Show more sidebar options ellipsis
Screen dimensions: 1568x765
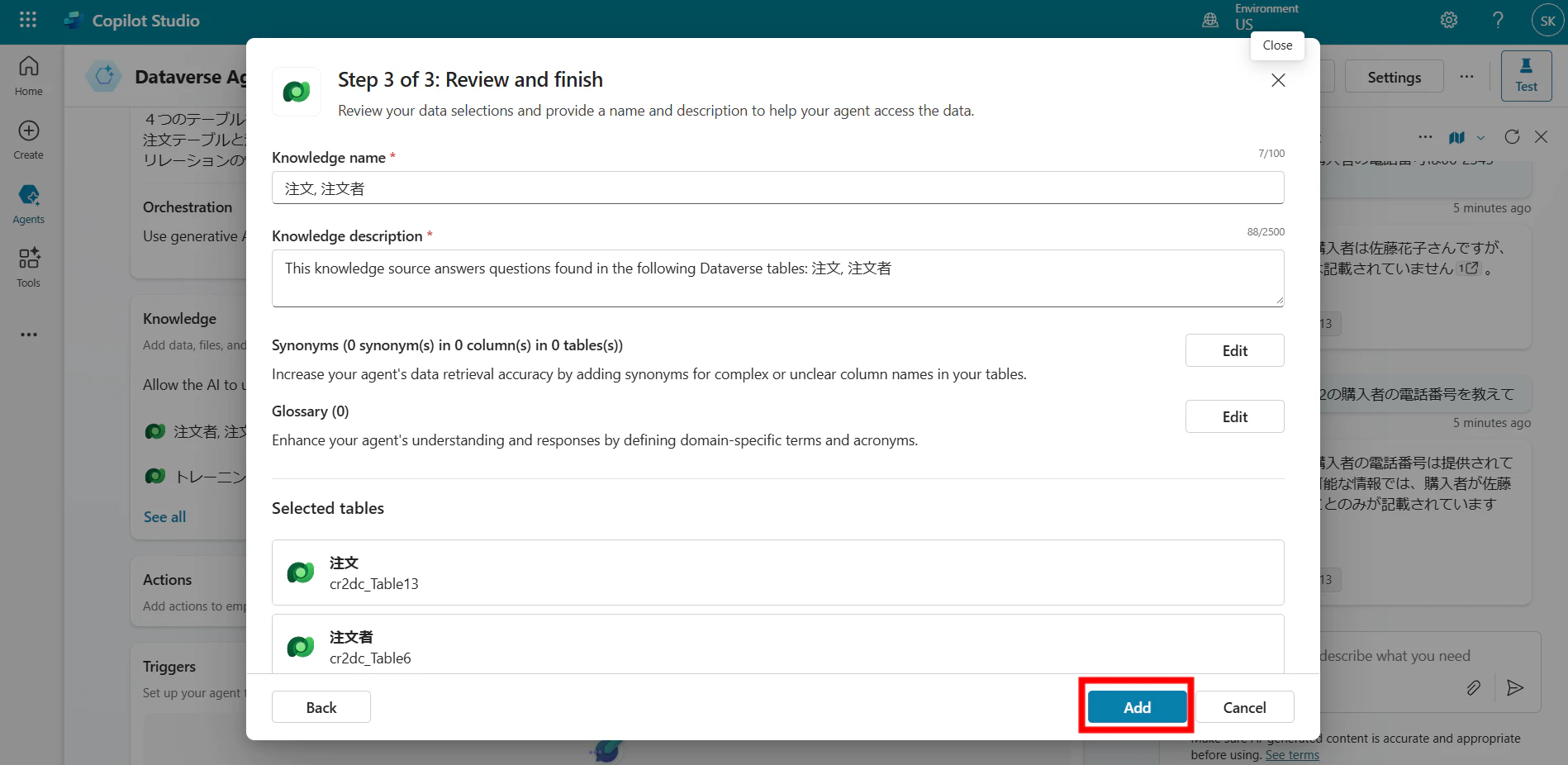pos(29,335)
